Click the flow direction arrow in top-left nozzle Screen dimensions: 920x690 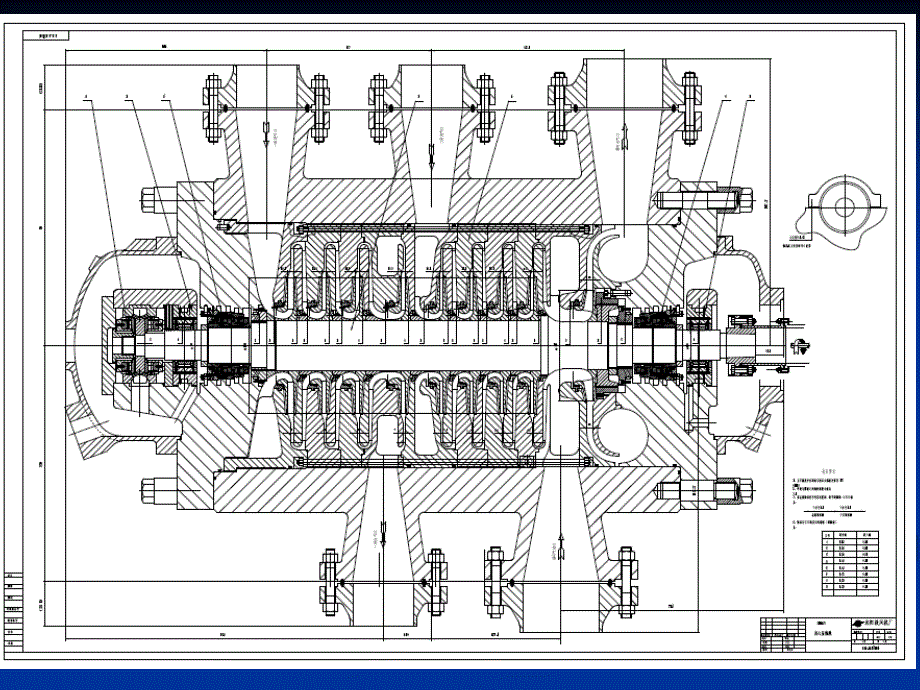point(267,133)
